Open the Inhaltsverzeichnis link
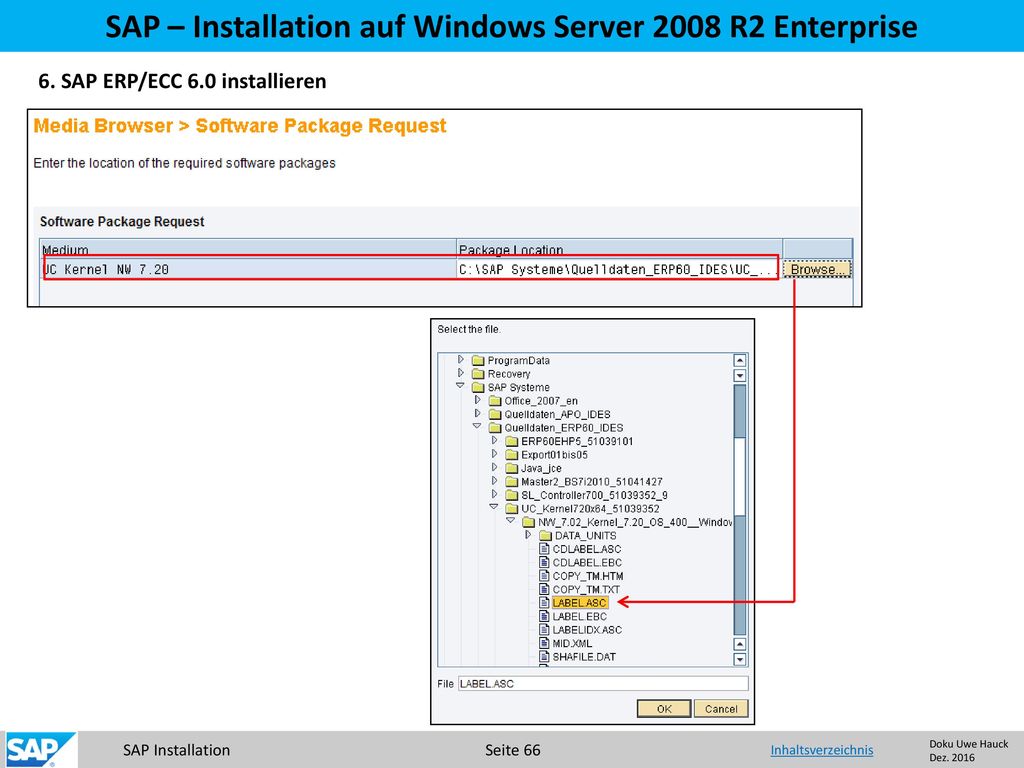Screen dimensions: 1024x768 pos(822,750)
